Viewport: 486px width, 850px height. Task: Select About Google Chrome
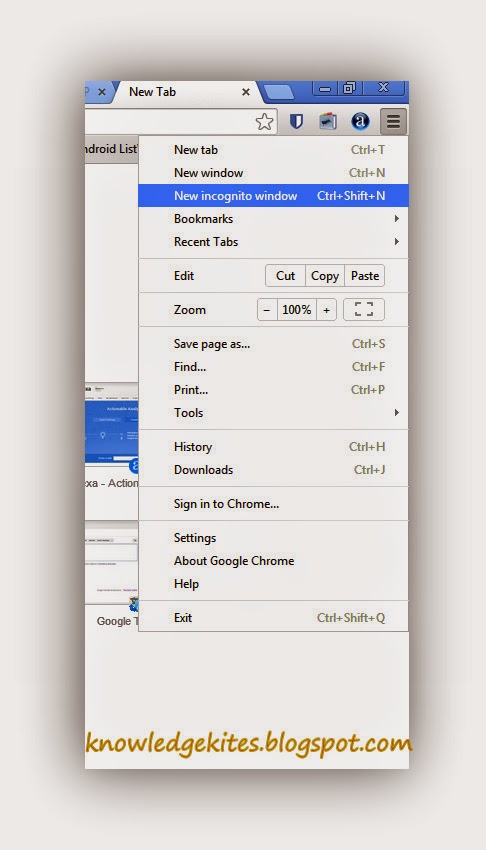point(274,561)
